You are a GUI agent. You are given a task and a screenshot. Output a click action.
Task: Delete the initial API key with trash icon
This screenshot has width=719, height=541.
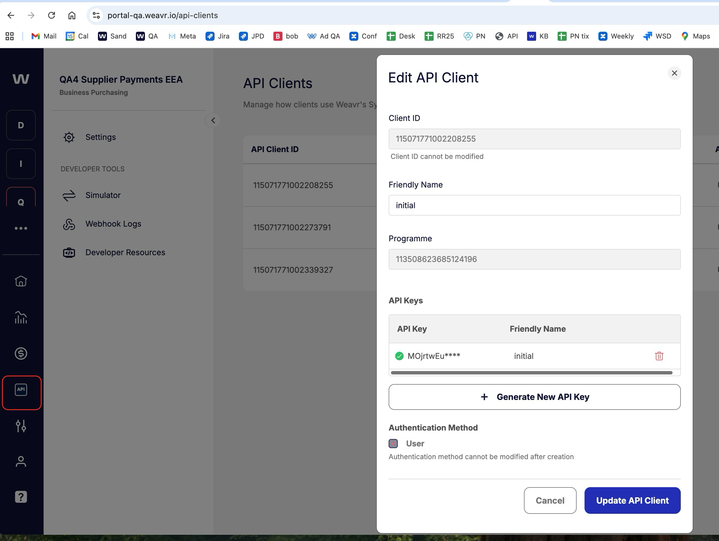(x=659, y=356)
